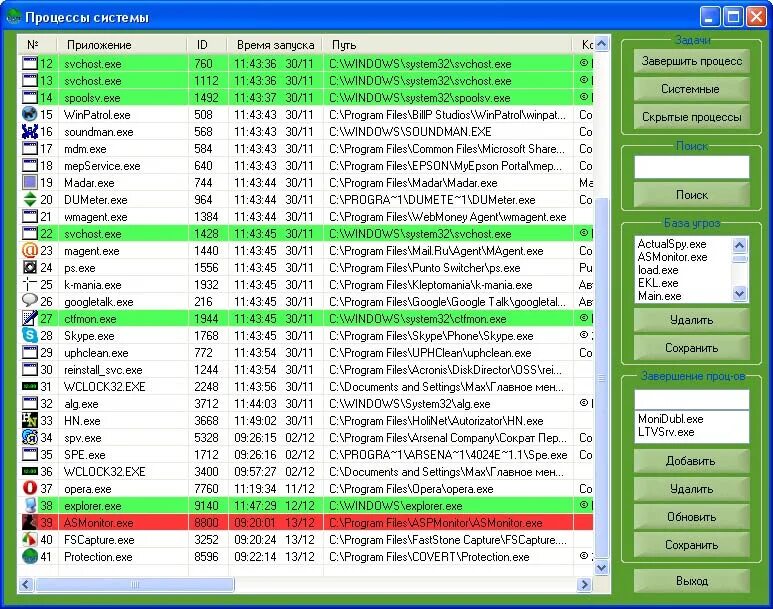Click the Выход button
The image size is (773, 609).
(x=692, y=581)
